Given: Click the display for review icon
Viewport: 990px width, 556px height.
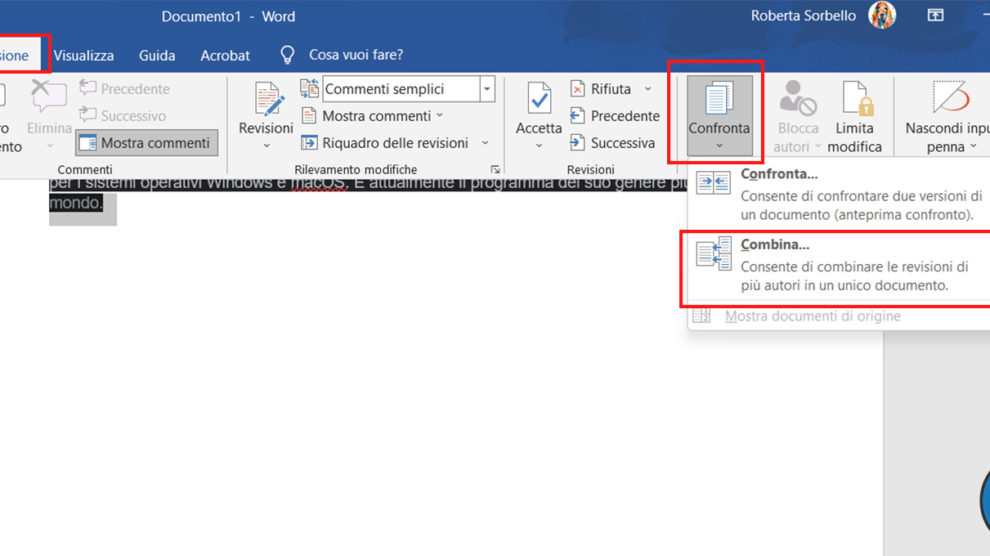Looking at the screenshot, I should 309,89.
